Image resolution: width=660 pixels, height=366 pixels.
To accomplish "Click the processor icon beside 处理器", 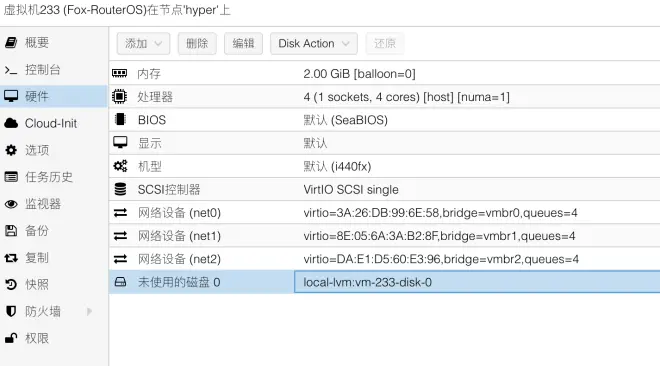I will (x=120, y=97).
